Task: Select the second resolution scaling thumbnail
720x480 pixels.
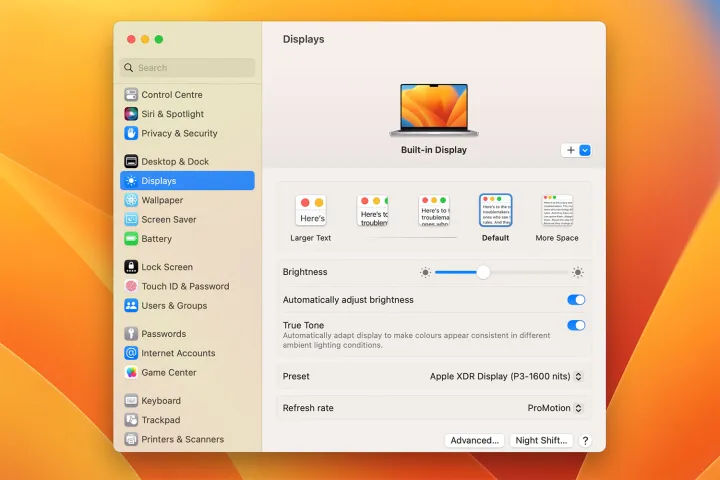Action: [372, 210]
